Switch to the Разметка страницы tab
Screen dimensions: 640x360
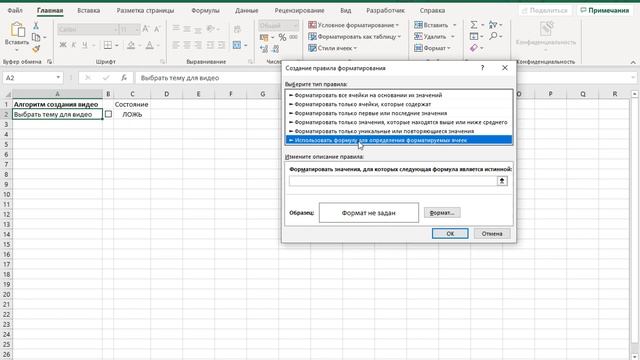point(145,10)
